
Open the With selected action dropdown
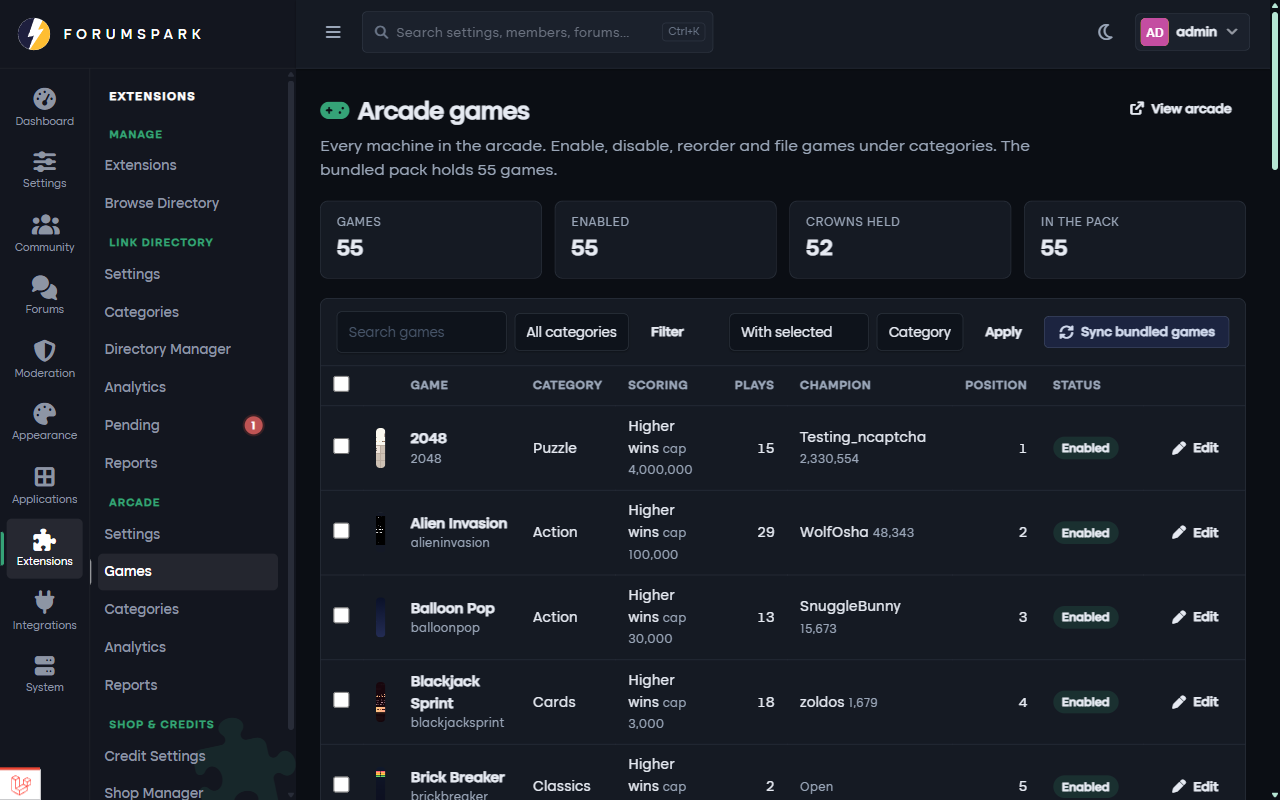pos(798,332)
